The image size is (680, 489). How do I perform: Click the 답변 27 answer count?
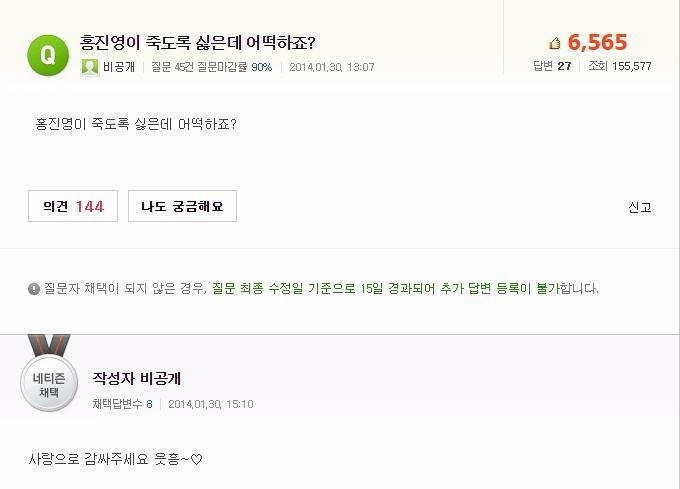(x=552, y=66)
